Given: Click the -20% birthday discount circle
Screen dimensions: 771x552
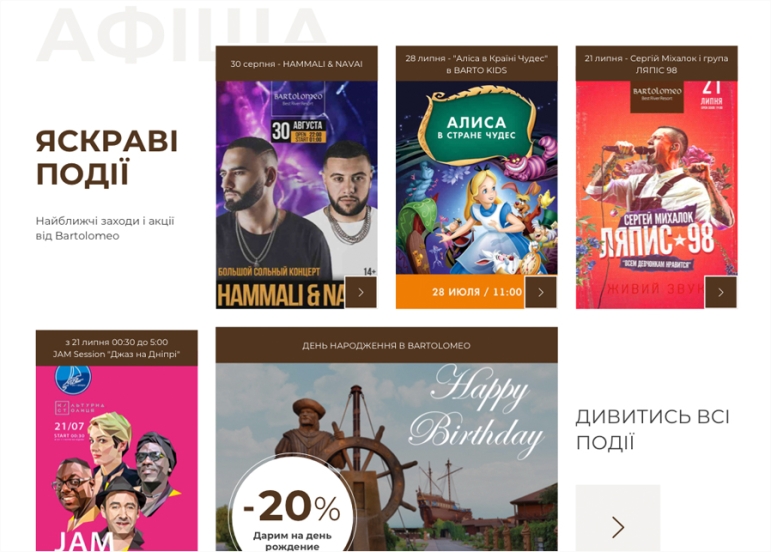Looking at the screenshot, I should point(292,506).
